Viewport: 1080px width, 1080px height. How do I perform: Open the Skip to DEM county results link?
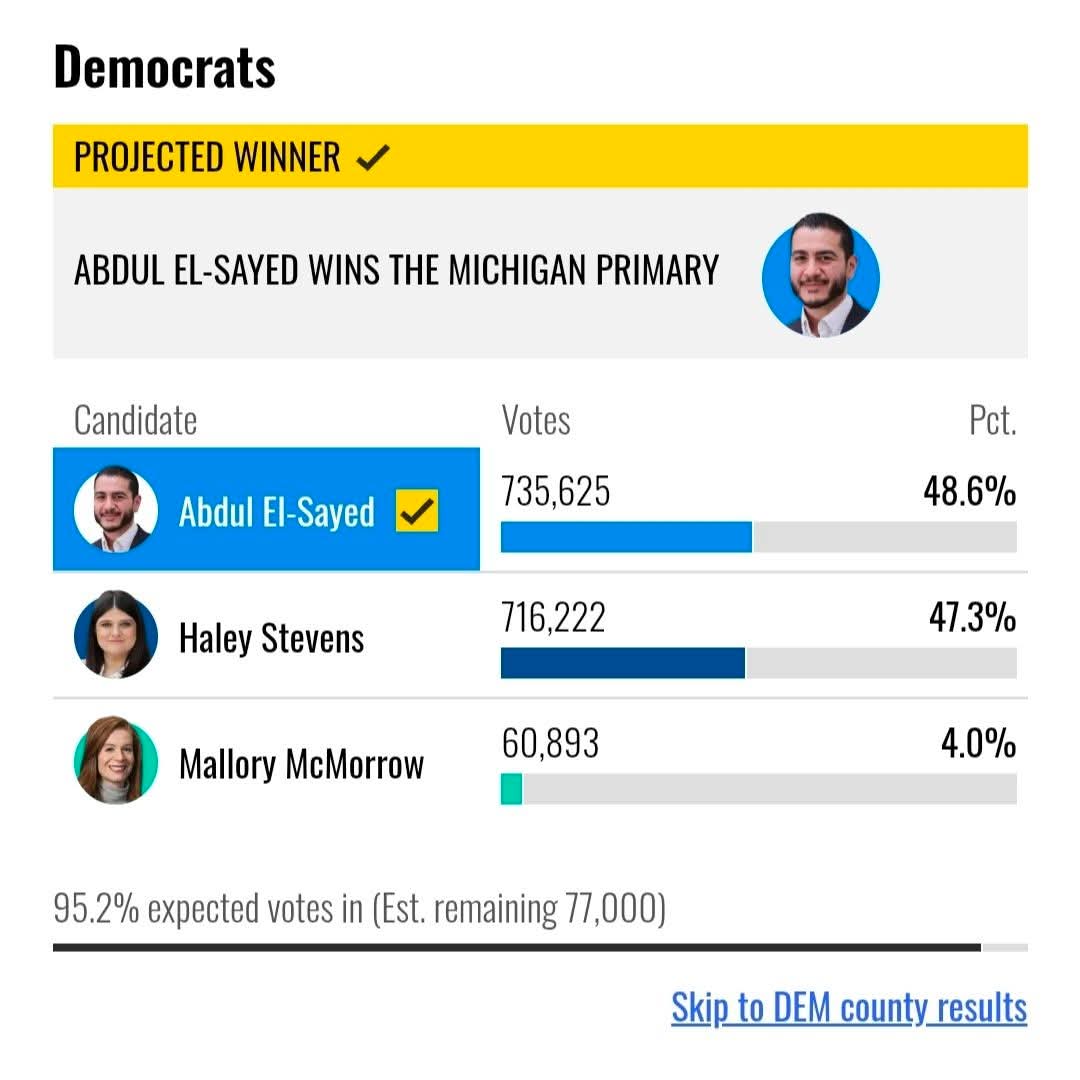[849, 1008]
